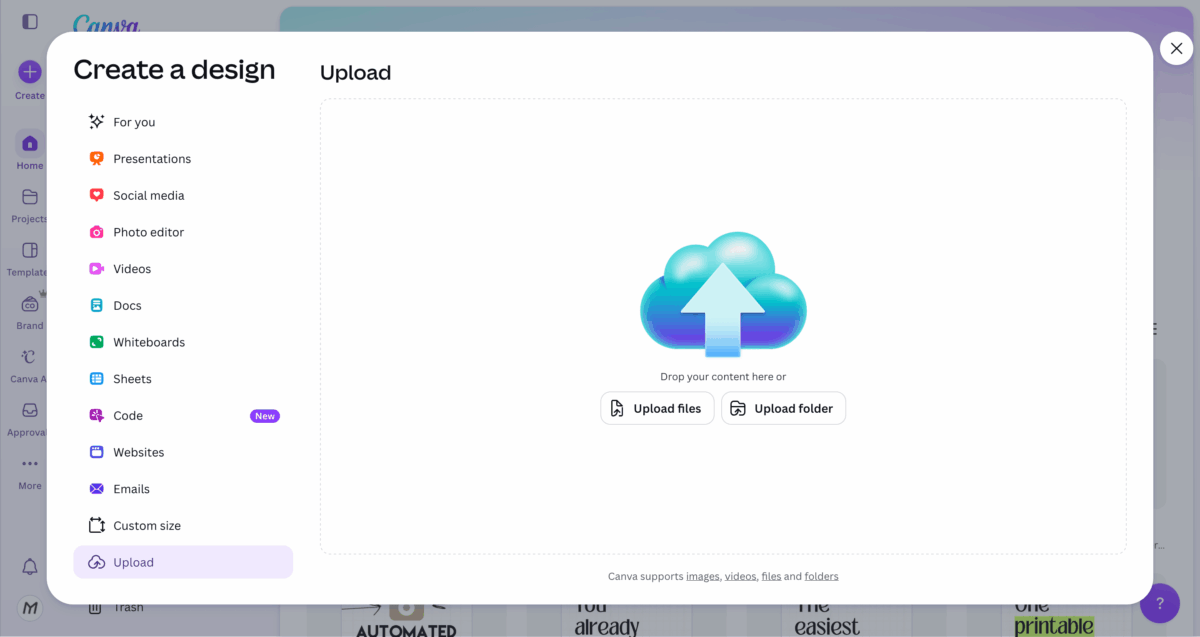Click the Social media heart icon
Image resolution: width=1200 pixels, height=637 pixels.
pyautogui.click(x=97, y=195)
